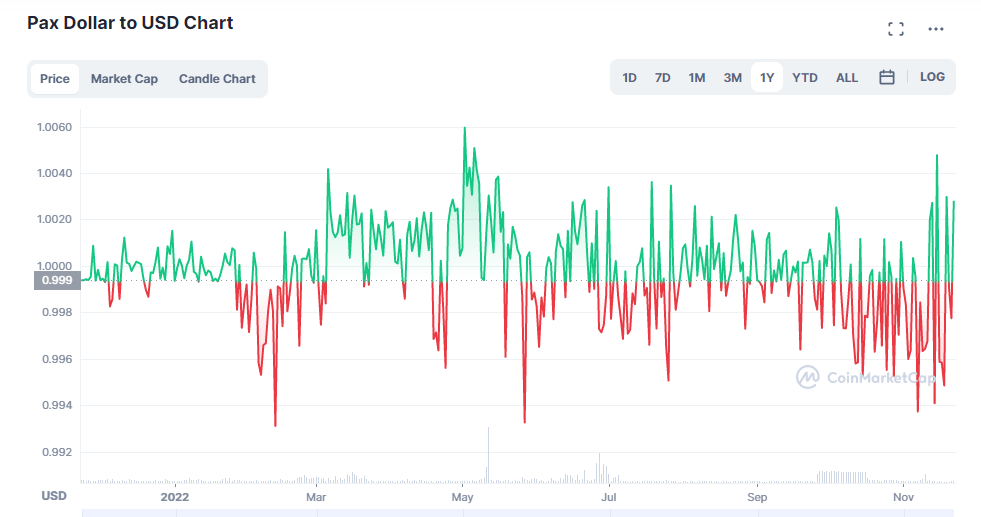The height and width of the screenshot is (517, 981).
Task: Click the May x-axis label
Action: (462, 497)
